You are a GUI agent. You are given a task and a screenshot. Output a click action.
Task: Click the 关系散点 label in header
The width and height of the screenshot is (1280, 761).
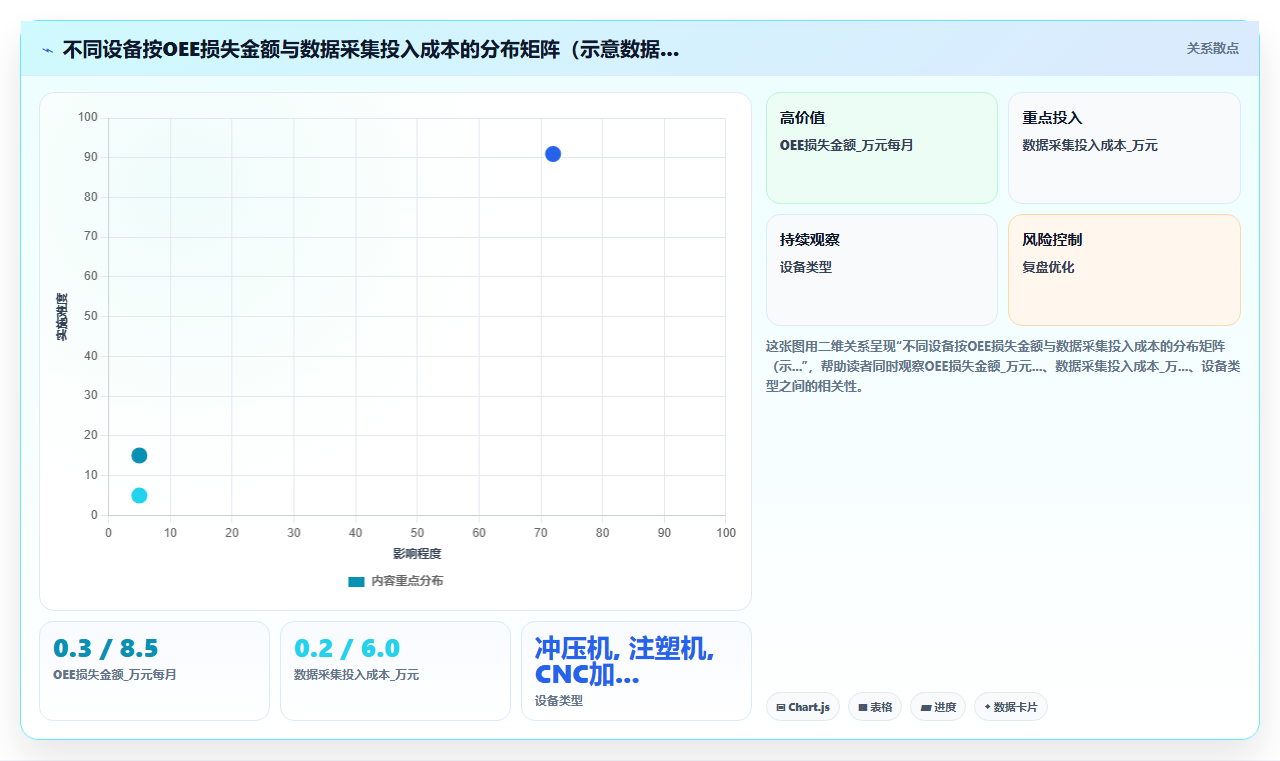pos(1212,48)
